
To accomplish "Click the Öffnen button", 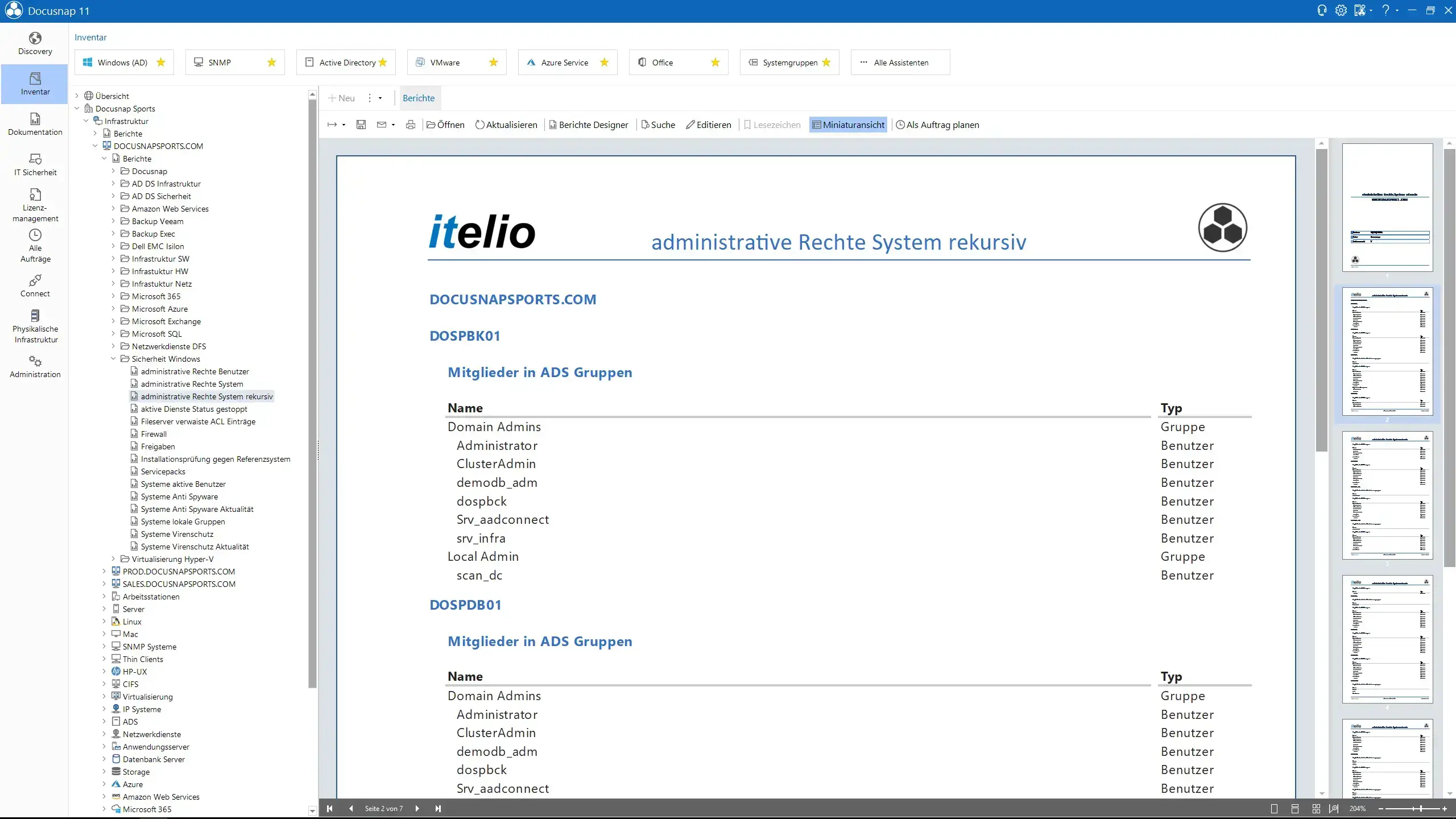I will click(445, 125).
